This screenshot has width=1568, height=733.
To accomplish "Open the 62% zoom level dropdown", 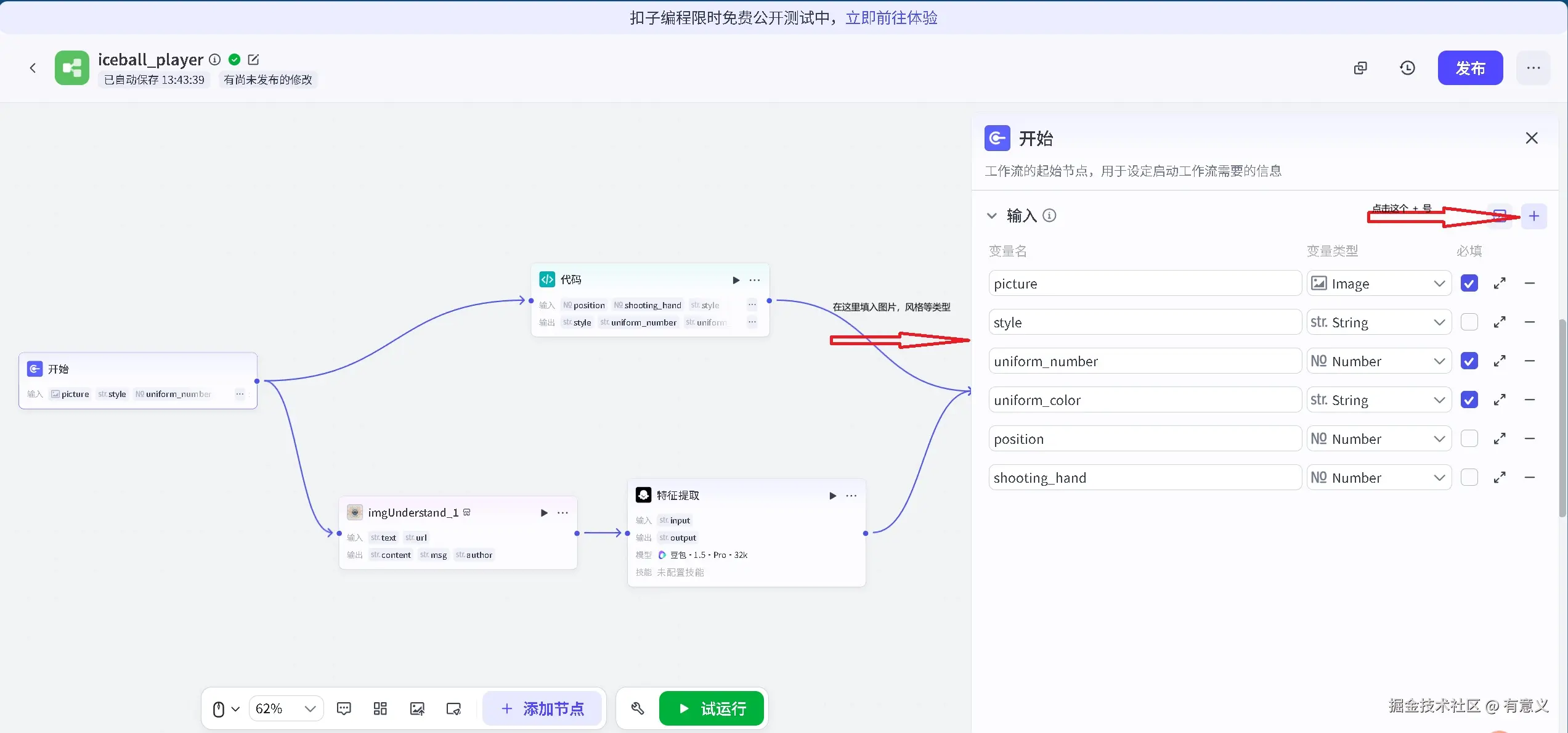I will (x=285, y=708).
